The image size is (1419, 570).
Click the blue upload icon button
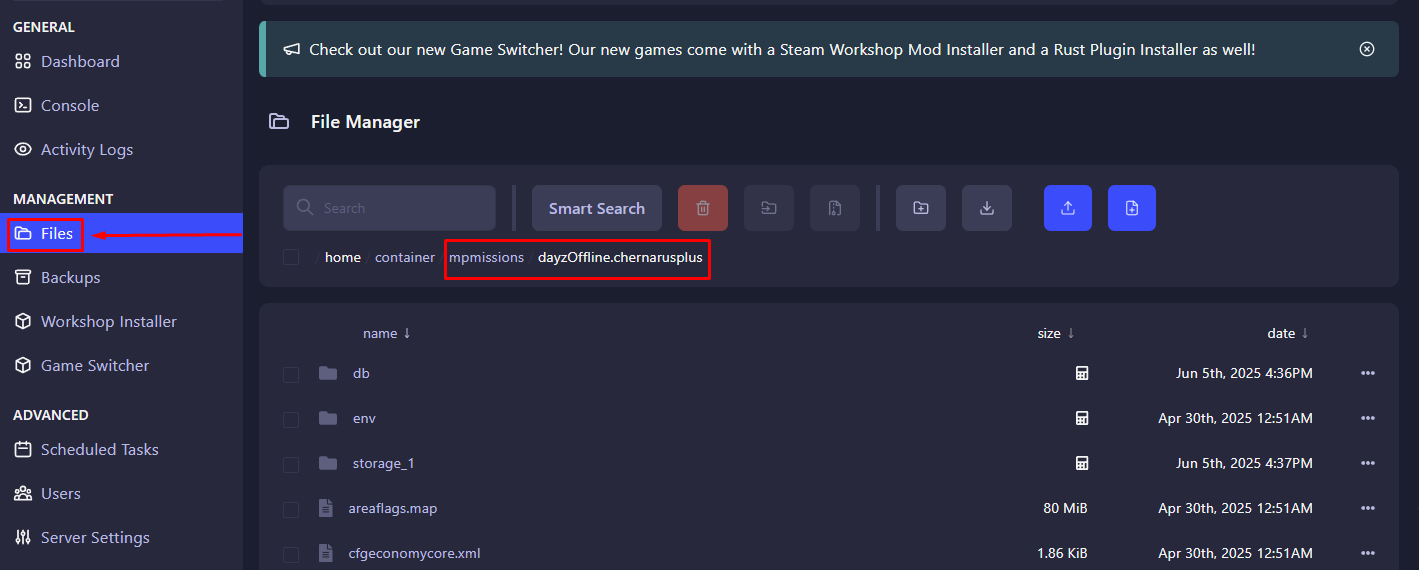(x=1068, y=208)
